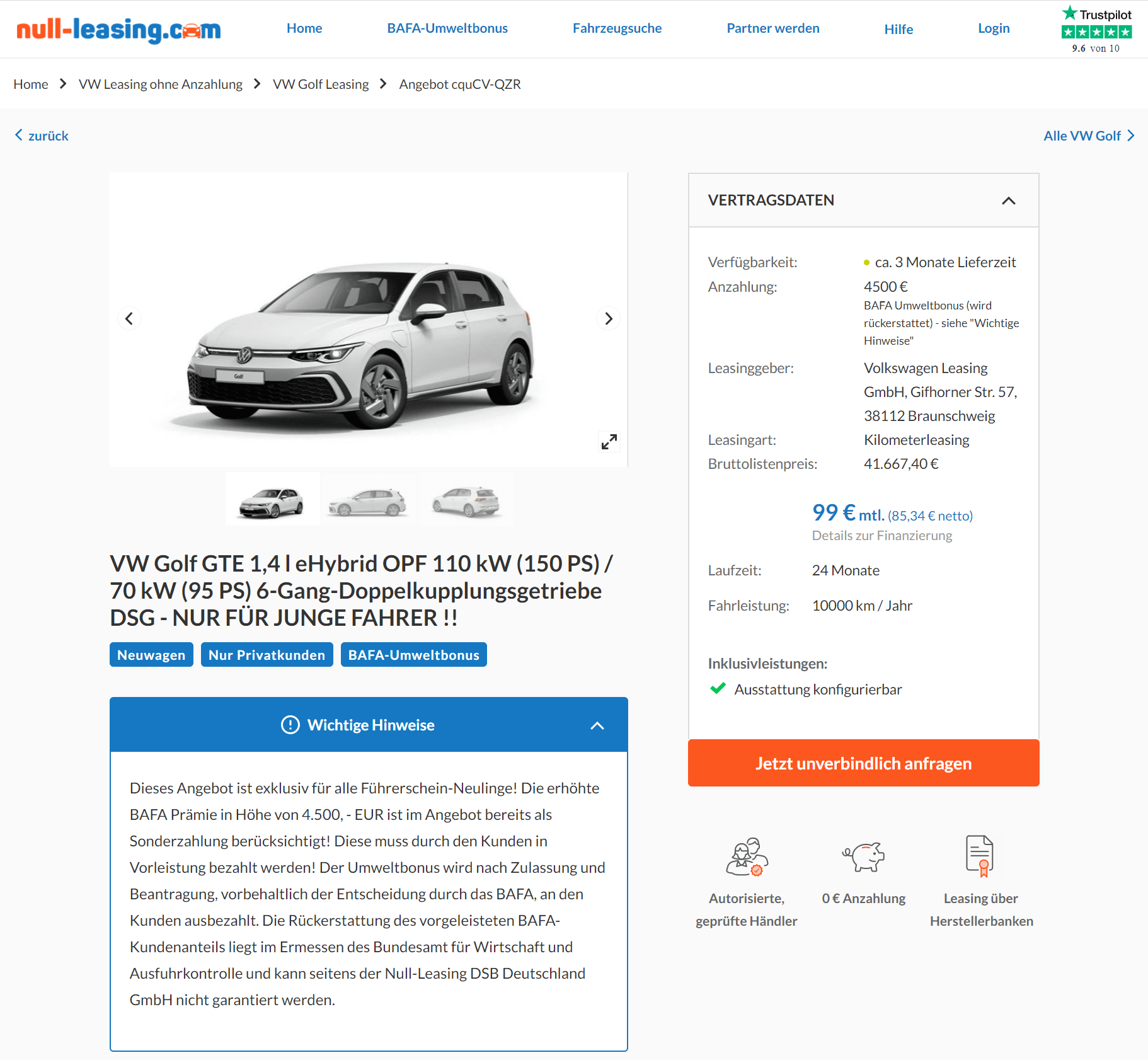Collapse the Wichtige Hinweise section
Screen dimensions: 1148x1060
click(597, 725)
